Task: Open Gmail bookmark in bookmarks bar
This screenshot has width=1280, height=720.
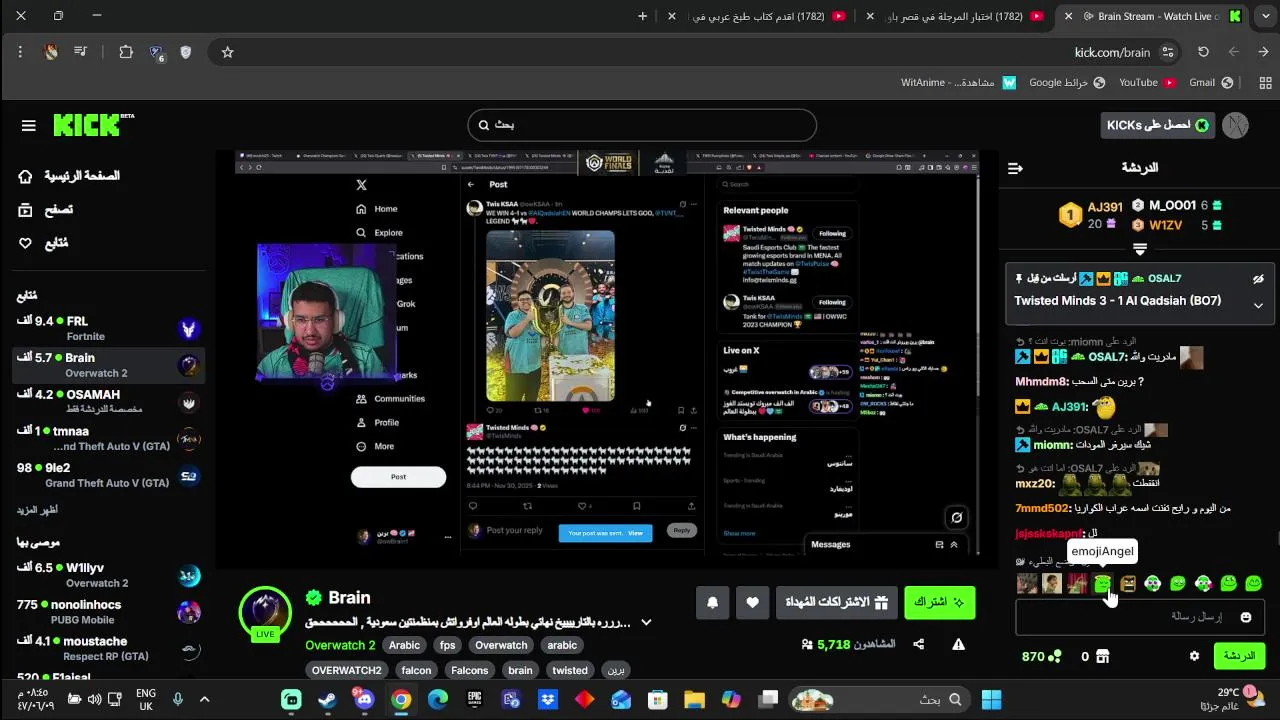Action: (1210, 82)
